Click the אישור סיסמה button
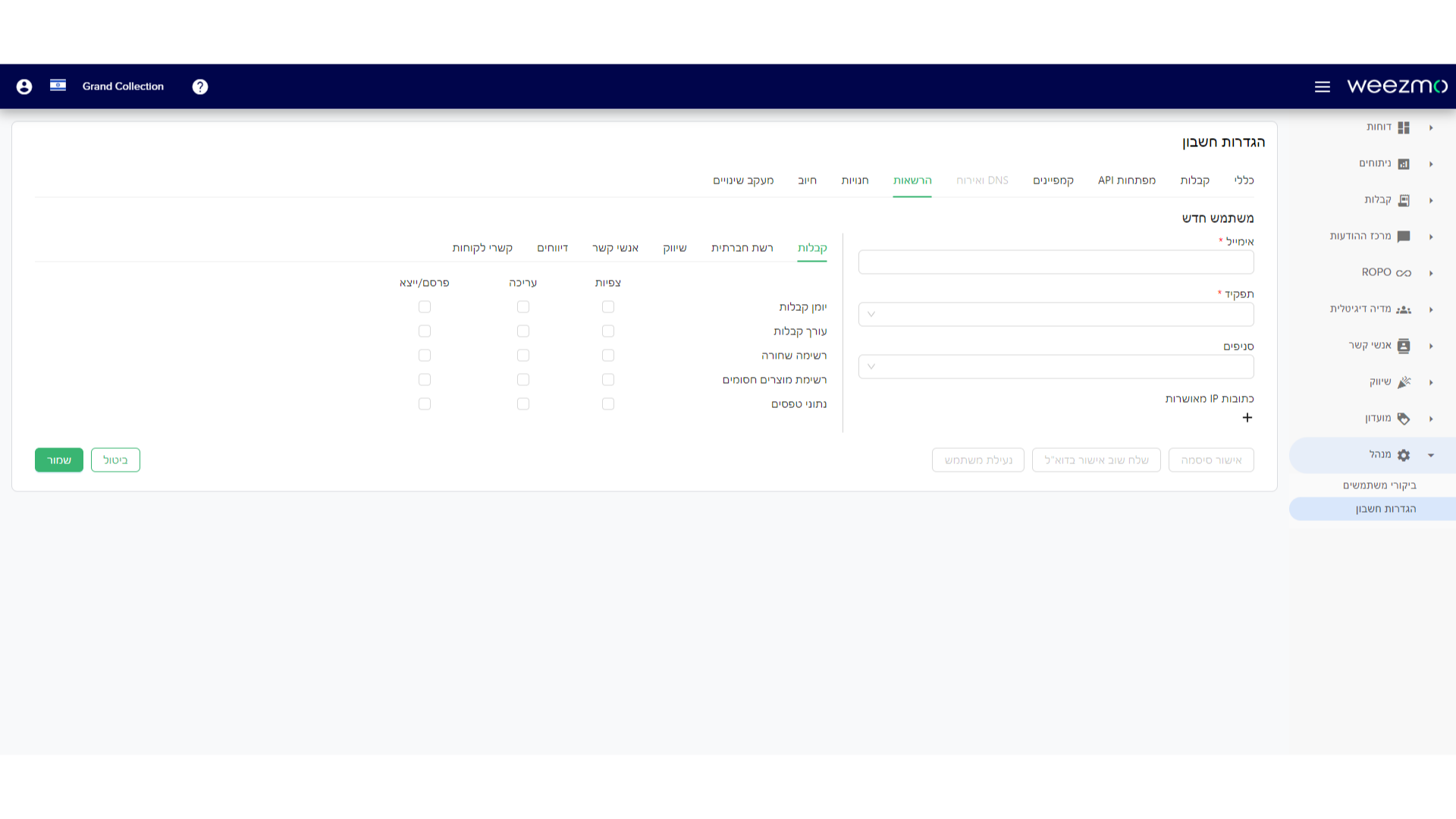This screenshot has width=1456, height=819. pos(1211,460)
